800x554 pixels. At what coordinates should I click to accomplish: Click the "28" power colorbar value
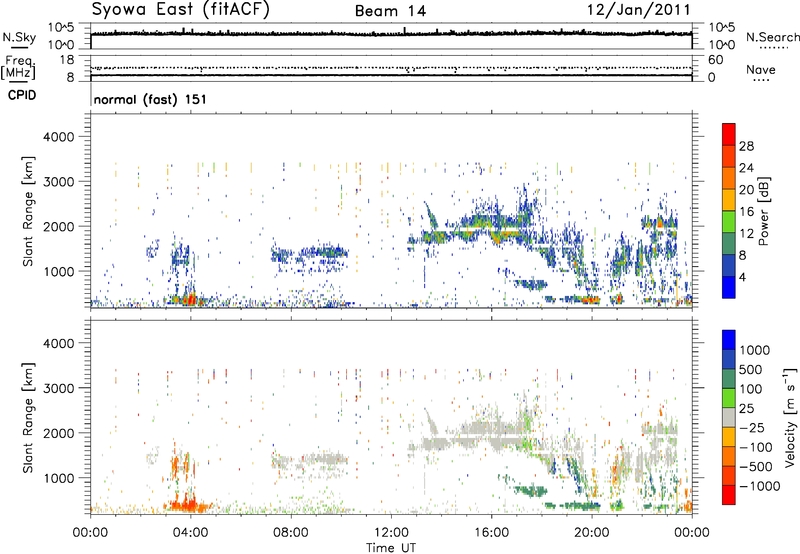pos(746,146)
